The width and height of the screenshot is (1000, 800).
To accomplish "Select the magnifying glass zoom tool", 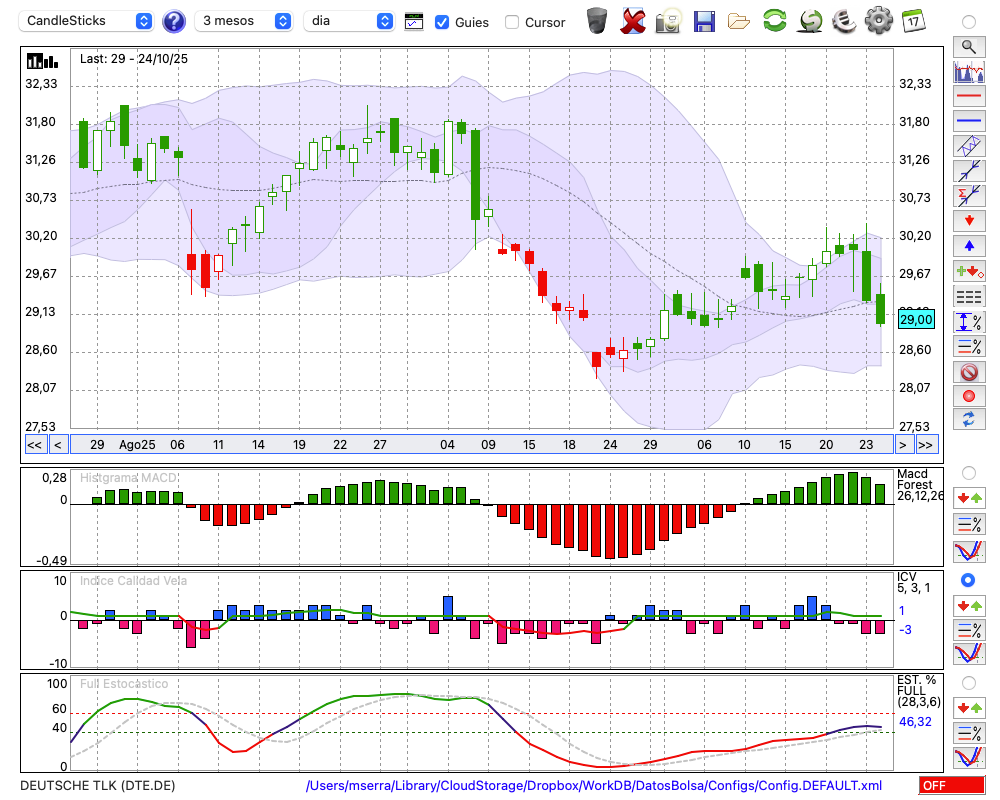I will tap(968, 46).
